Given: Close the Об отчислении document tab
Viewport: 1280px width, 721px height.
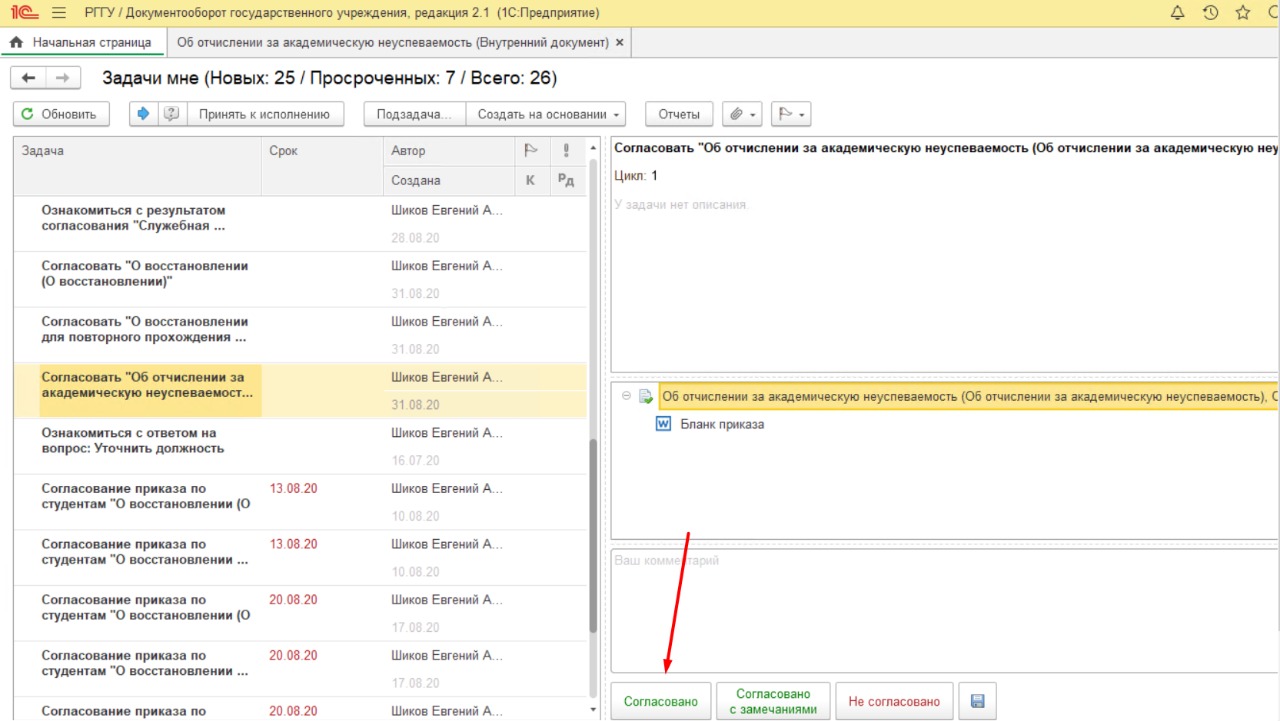Looking at the screenshot, I should [620, 43].
